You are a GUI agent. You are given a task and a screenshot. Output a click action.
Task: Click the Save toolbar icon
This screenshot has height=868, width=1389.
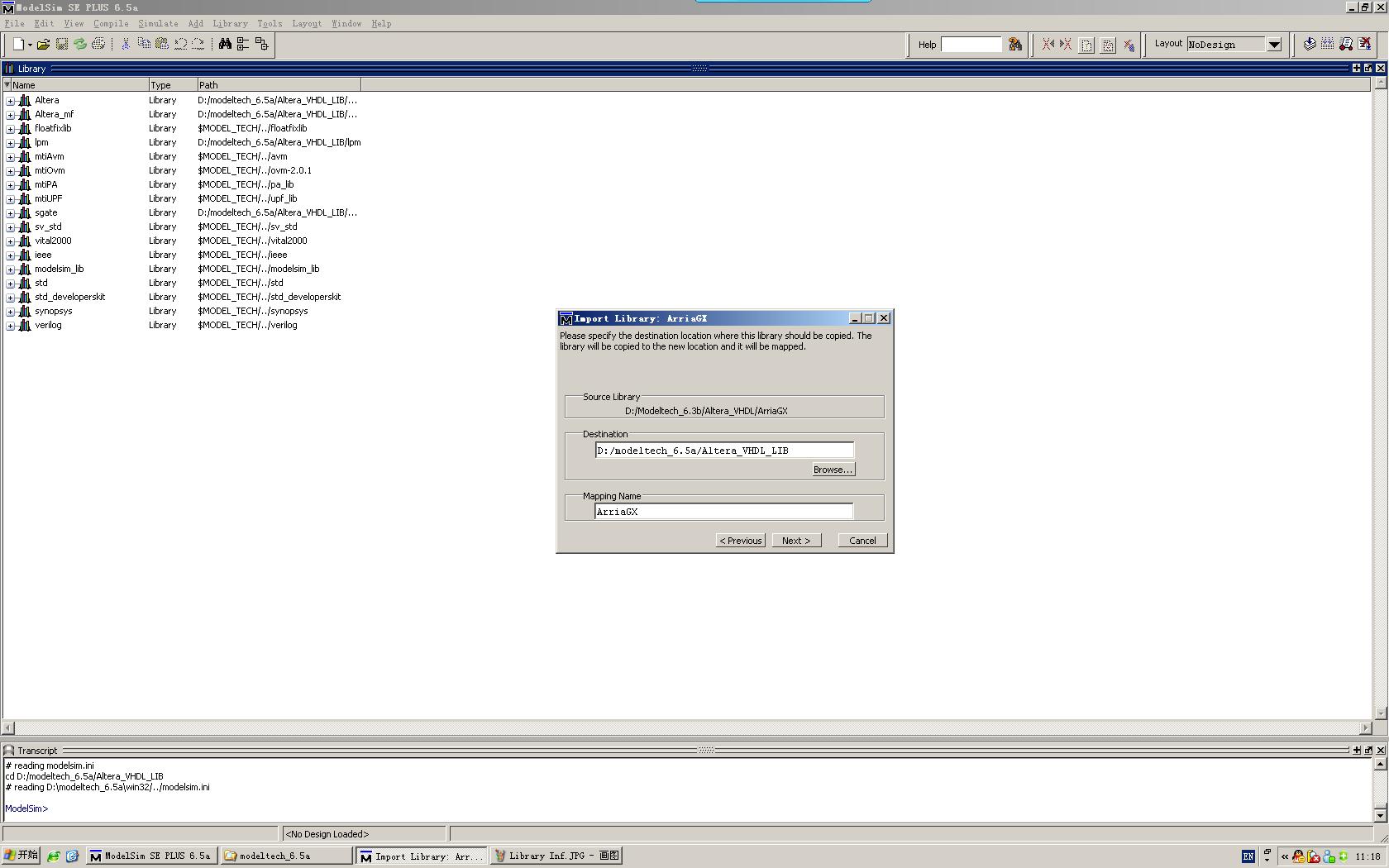62,44
